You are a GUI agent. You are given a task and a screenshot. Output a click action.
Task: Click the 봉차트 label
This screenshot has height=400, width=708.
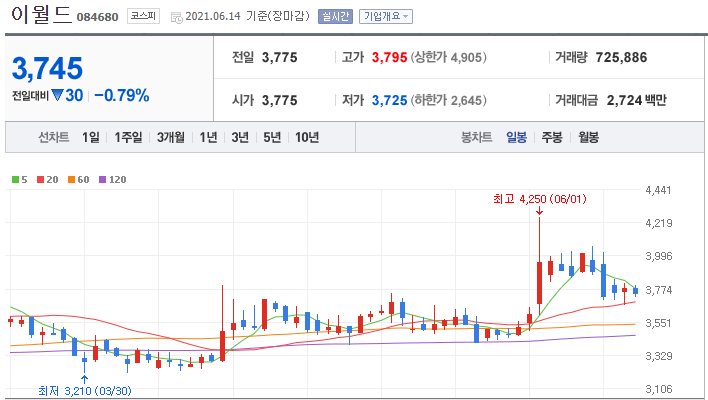[x=476, y=137]
